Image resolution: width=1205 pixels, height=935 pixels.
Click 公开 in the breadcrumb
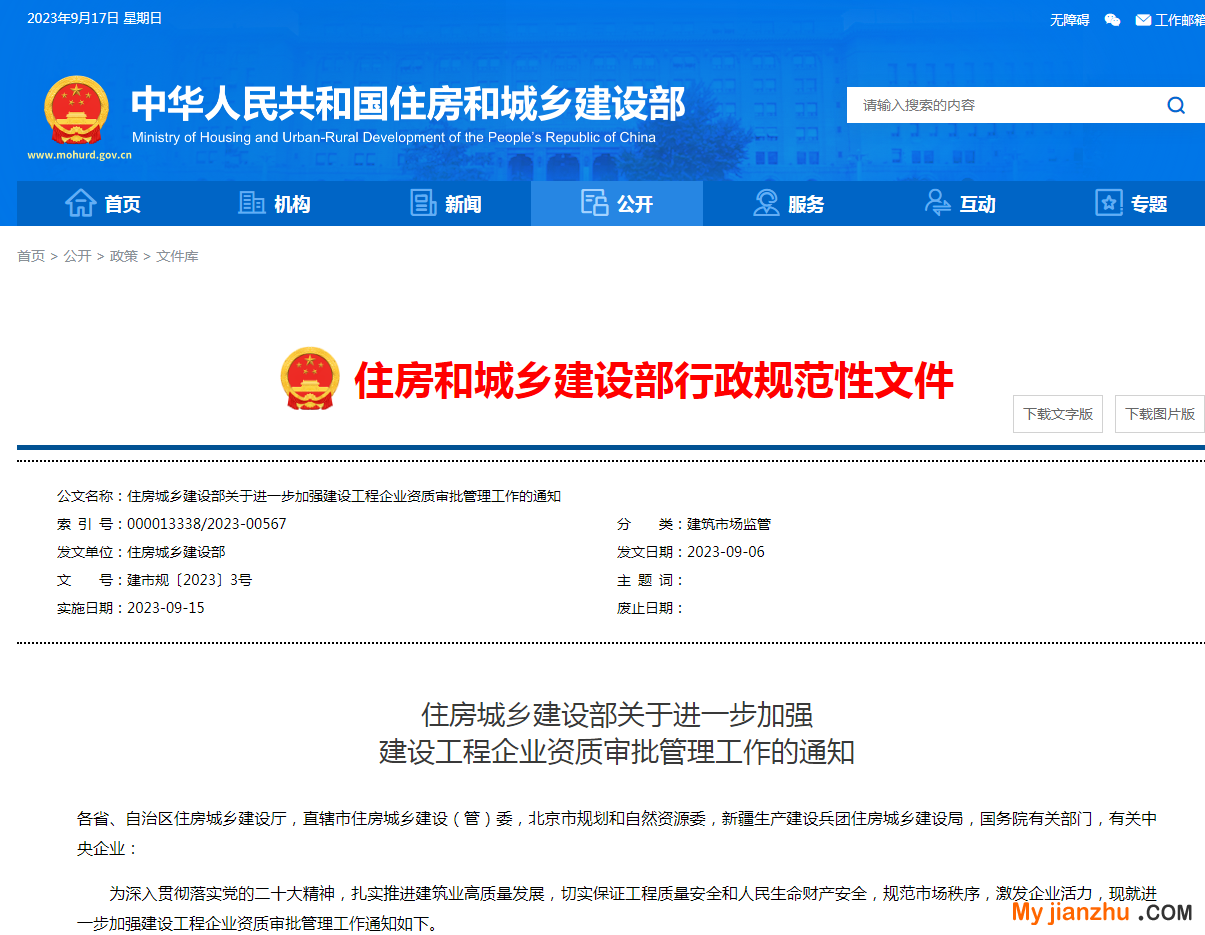[77, 256]
